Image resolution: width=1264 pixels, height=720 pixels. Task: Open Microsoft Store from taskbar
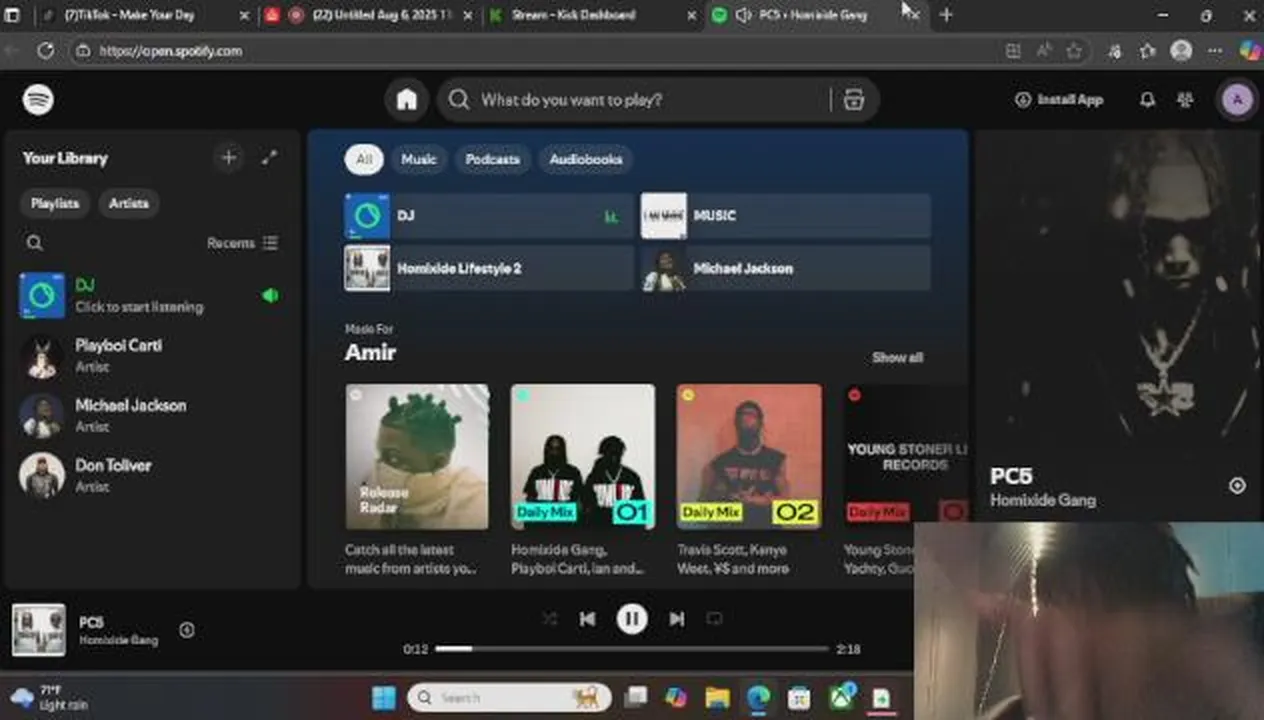pos(798,698)
